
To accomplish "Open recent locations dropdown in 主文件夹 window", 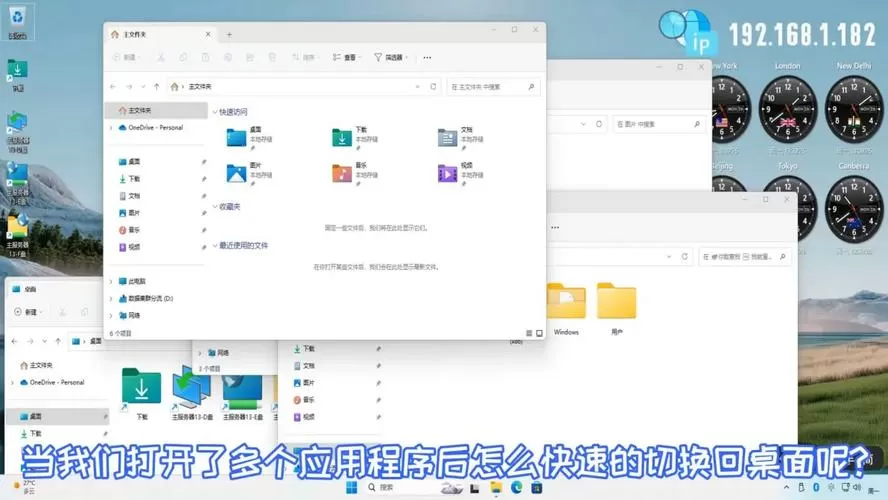I will tap(143, 87).
